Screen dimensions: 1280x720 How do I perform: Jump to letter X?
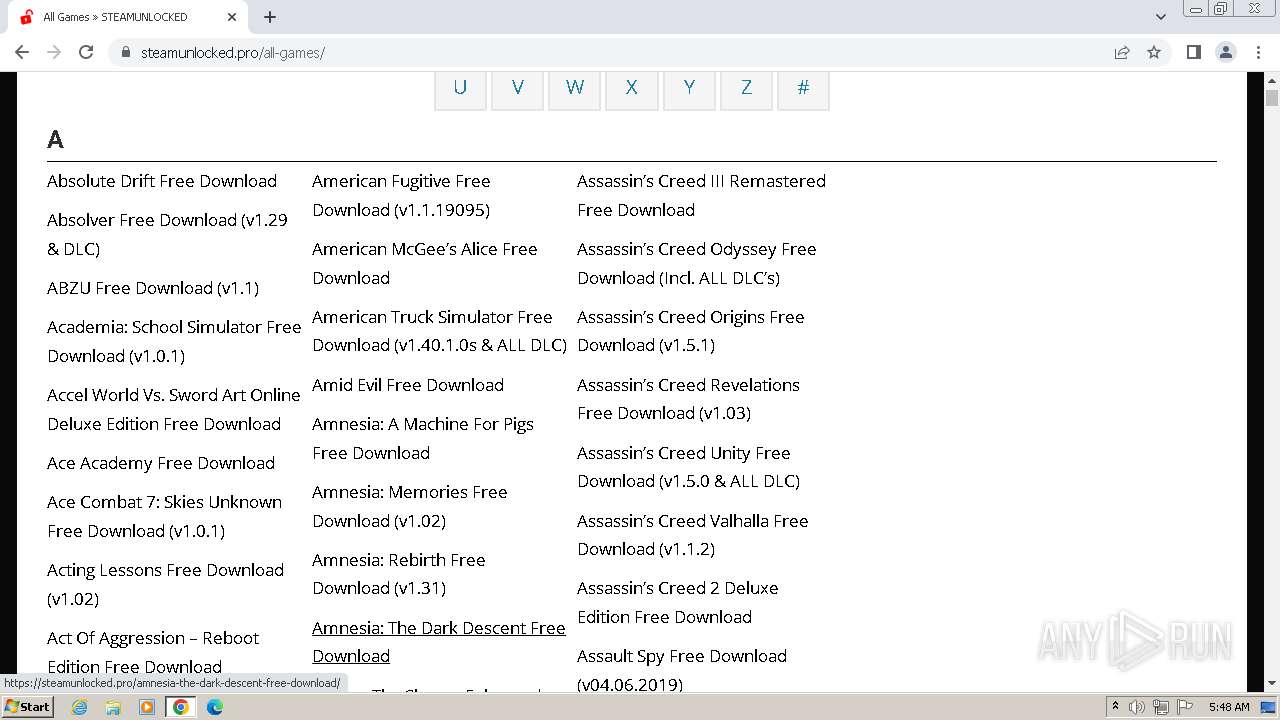pyautogui.click(x=632, y=87)
